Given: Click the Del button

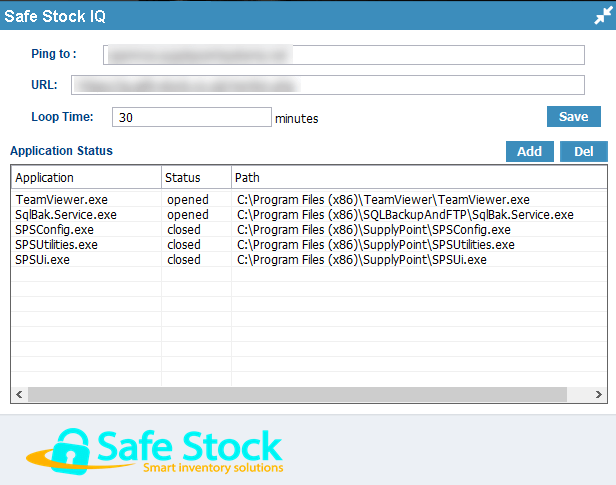Looking at the screenshot, I should (x=584, y=152).
